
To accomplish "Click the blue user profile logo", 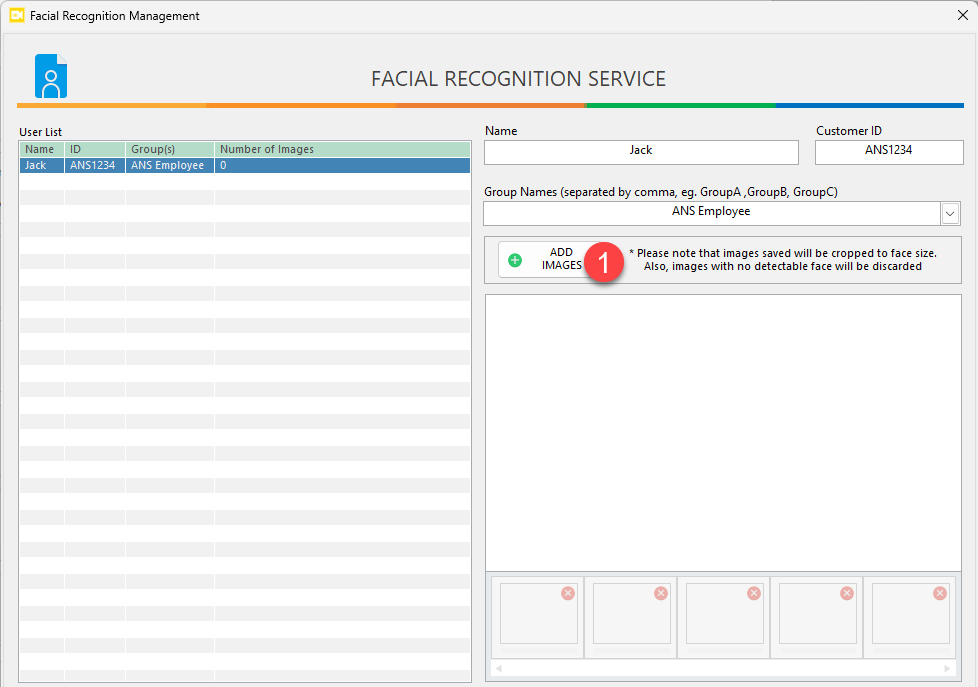I will pyautogui.click(x=51, y=76).
